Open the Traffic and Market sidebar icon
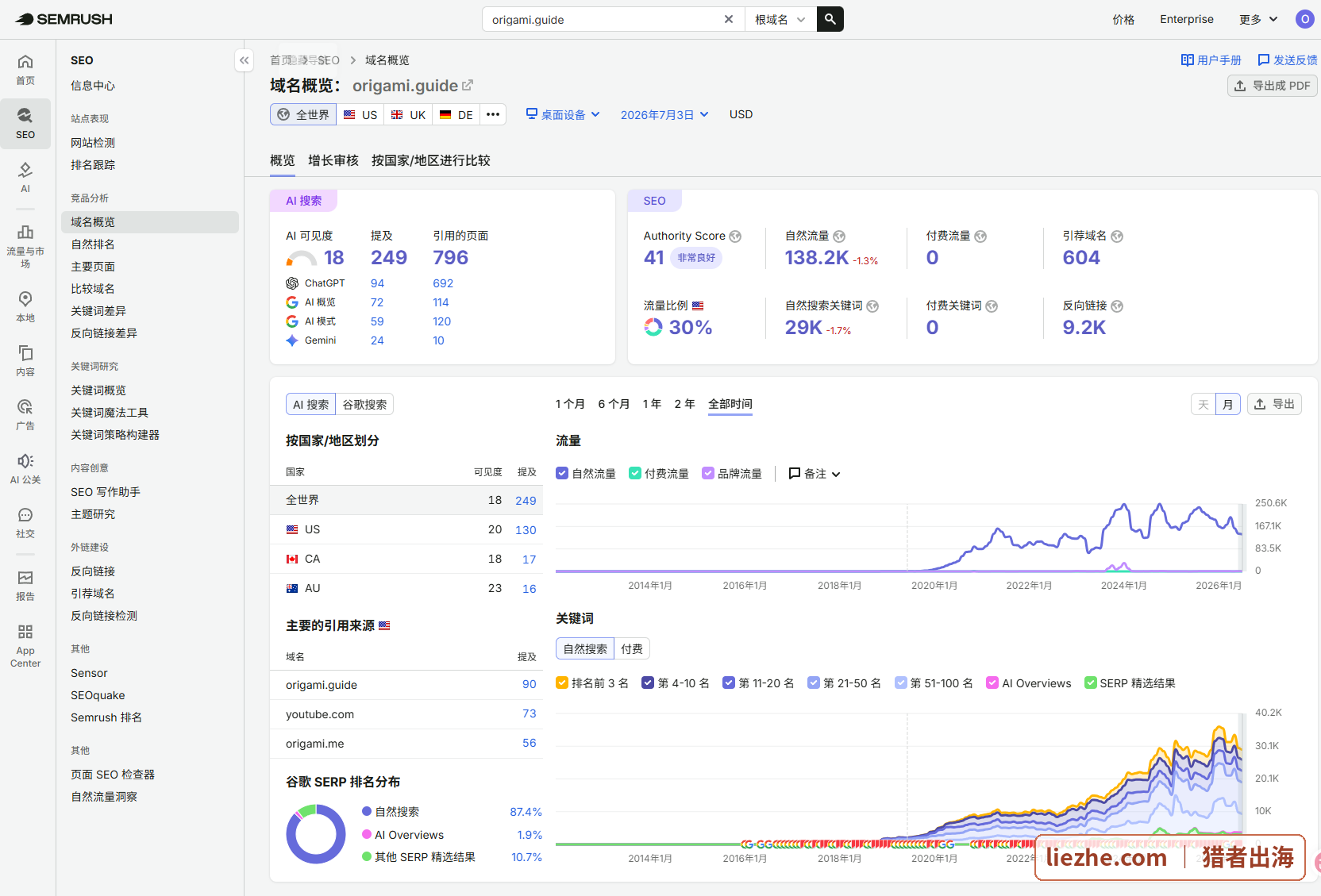This screenshot has height=896, width=1321. pos(25,246)
